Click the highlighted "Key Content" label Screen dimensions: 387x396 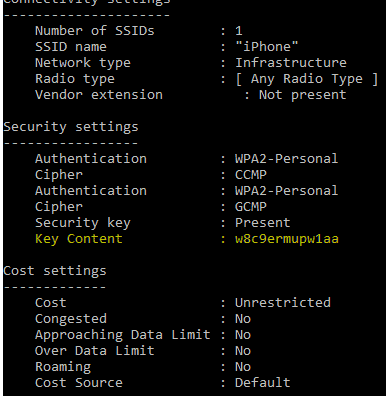click(79, 239)
